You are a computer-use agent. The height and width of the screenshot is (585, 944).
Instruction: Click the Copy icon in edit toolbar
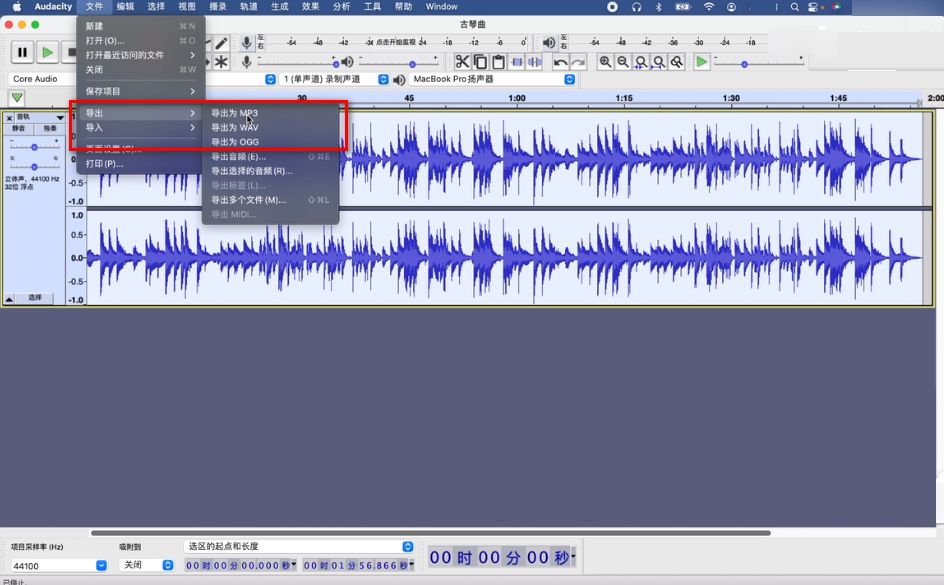480,62
